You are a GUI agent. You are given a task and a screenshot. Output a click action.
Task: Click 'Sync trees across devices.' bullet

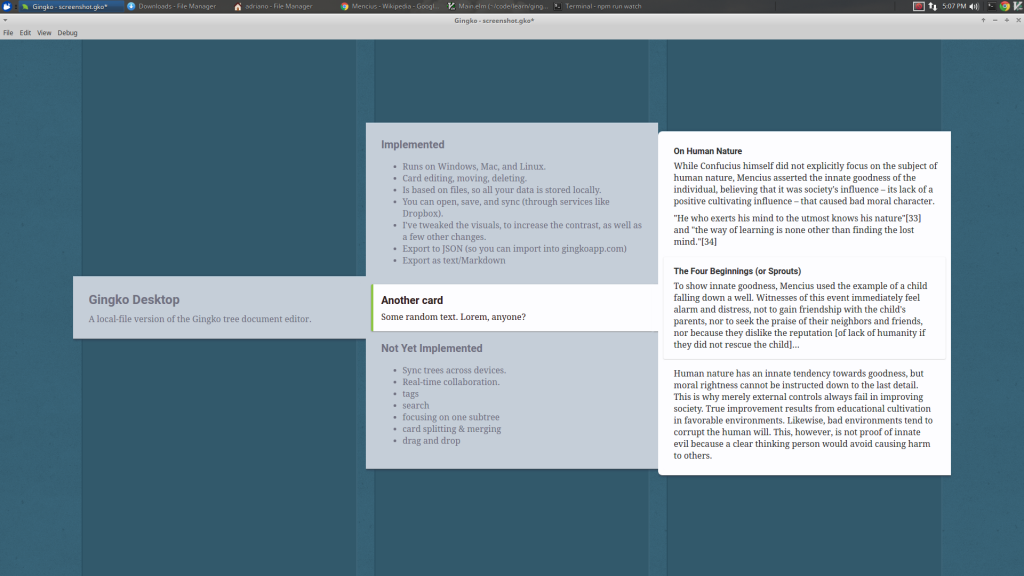(x=454, y=370)
